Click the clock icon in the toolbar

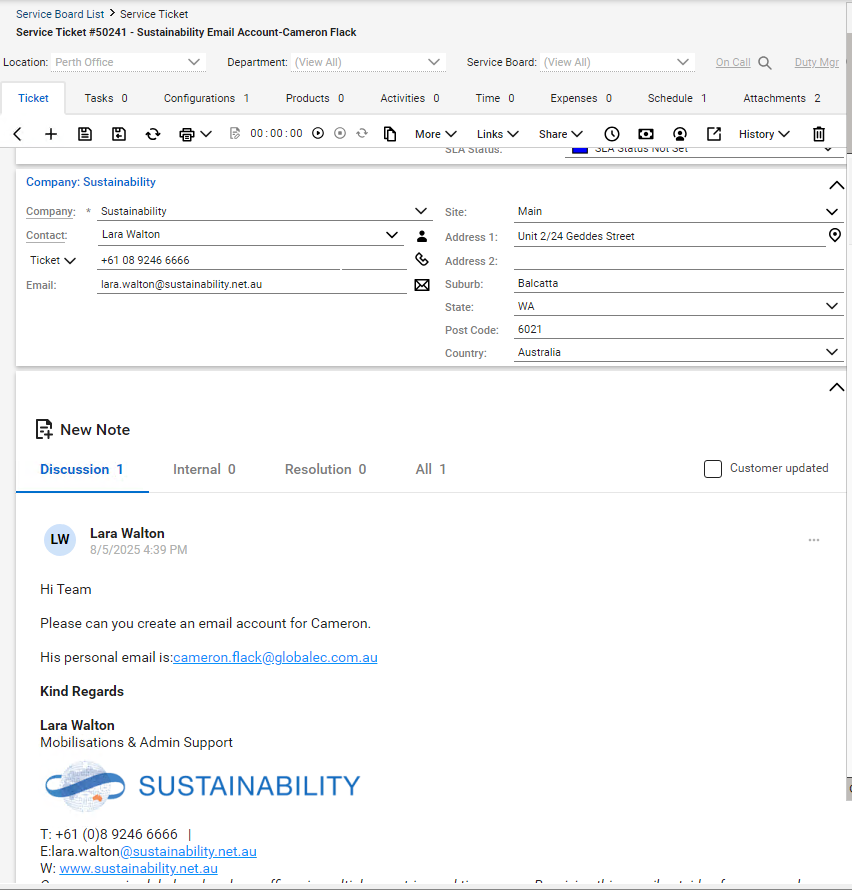(x=612, y=134)
